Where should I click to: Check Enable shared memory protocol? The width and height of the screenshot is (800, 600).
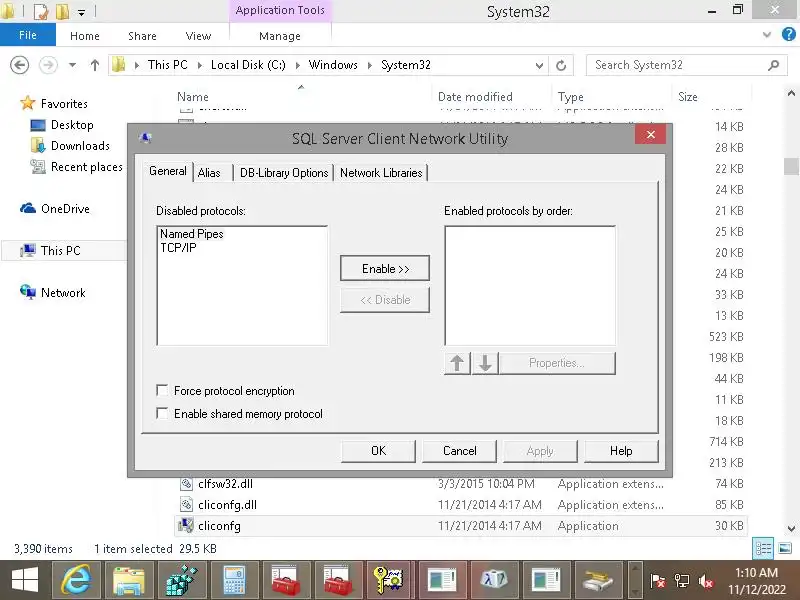click(x=162, y=413)
